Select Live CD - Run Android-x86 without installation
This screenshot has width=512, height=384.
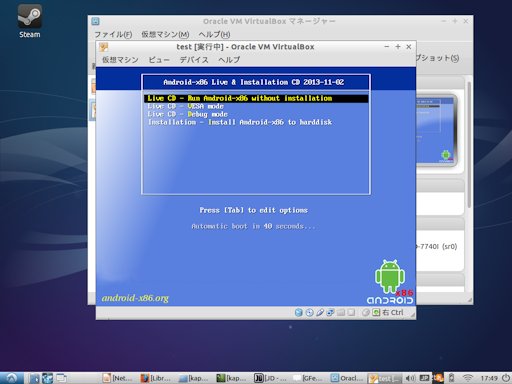pos(256,98)
